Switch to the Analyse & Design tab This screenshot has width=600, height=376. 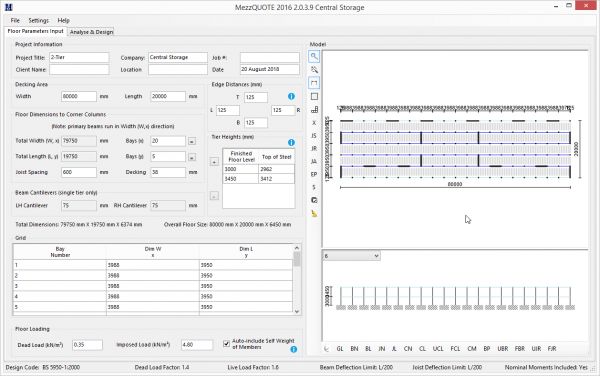(x=91, y=32)
